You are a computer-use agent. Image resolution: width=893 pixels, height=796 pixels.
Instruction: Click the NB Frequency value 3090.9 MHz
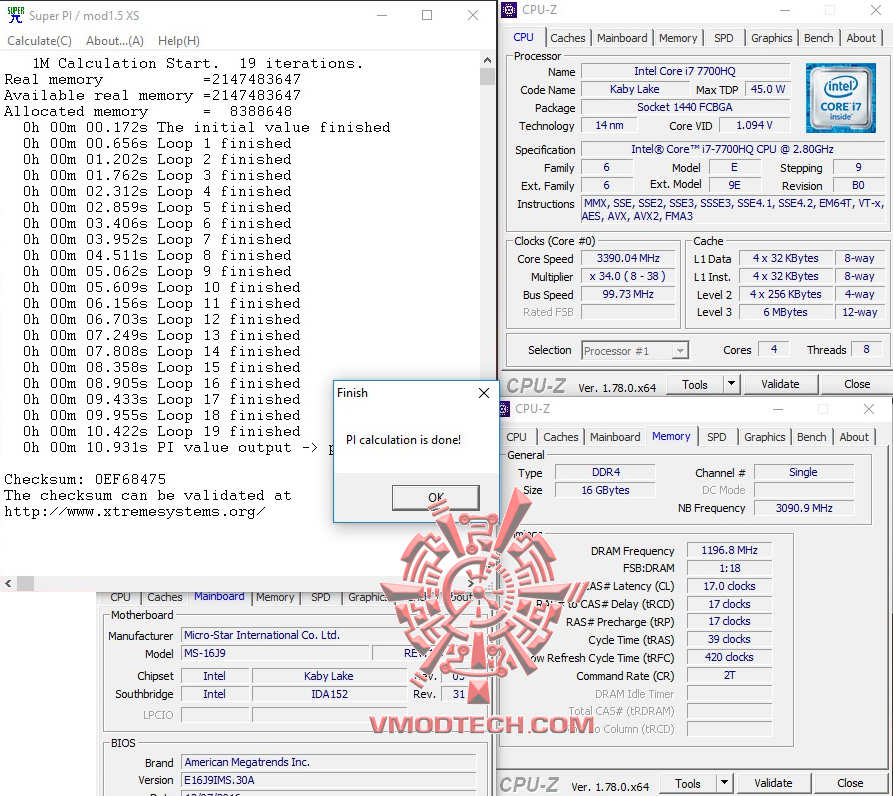tap(804, 508)
